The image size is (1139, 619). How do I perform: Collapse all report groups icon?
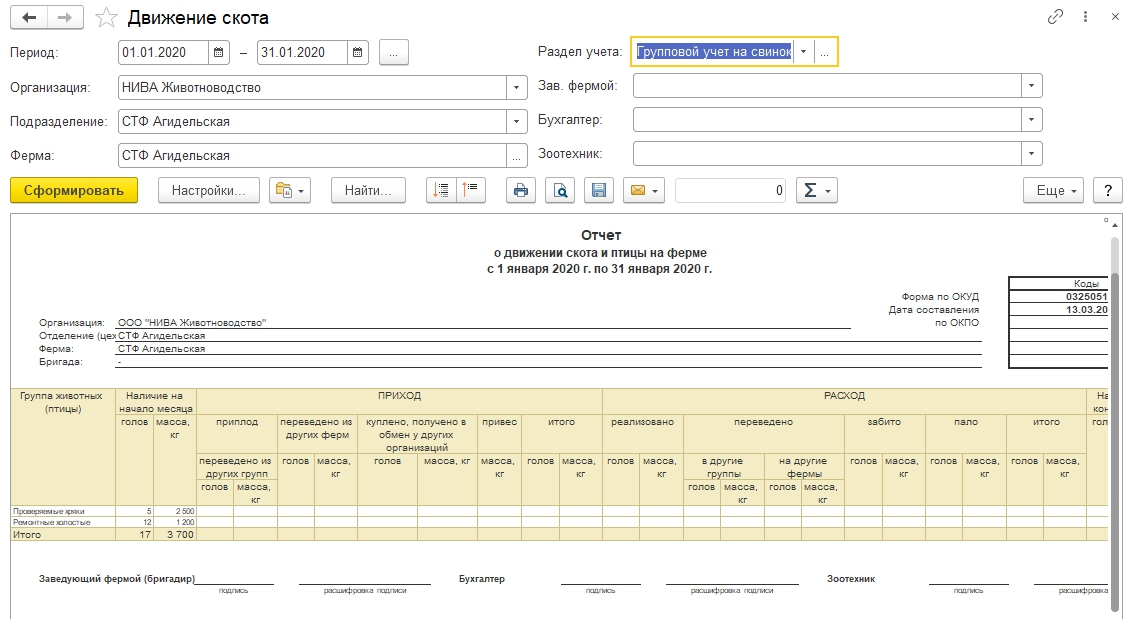click(x=471, y=190)
